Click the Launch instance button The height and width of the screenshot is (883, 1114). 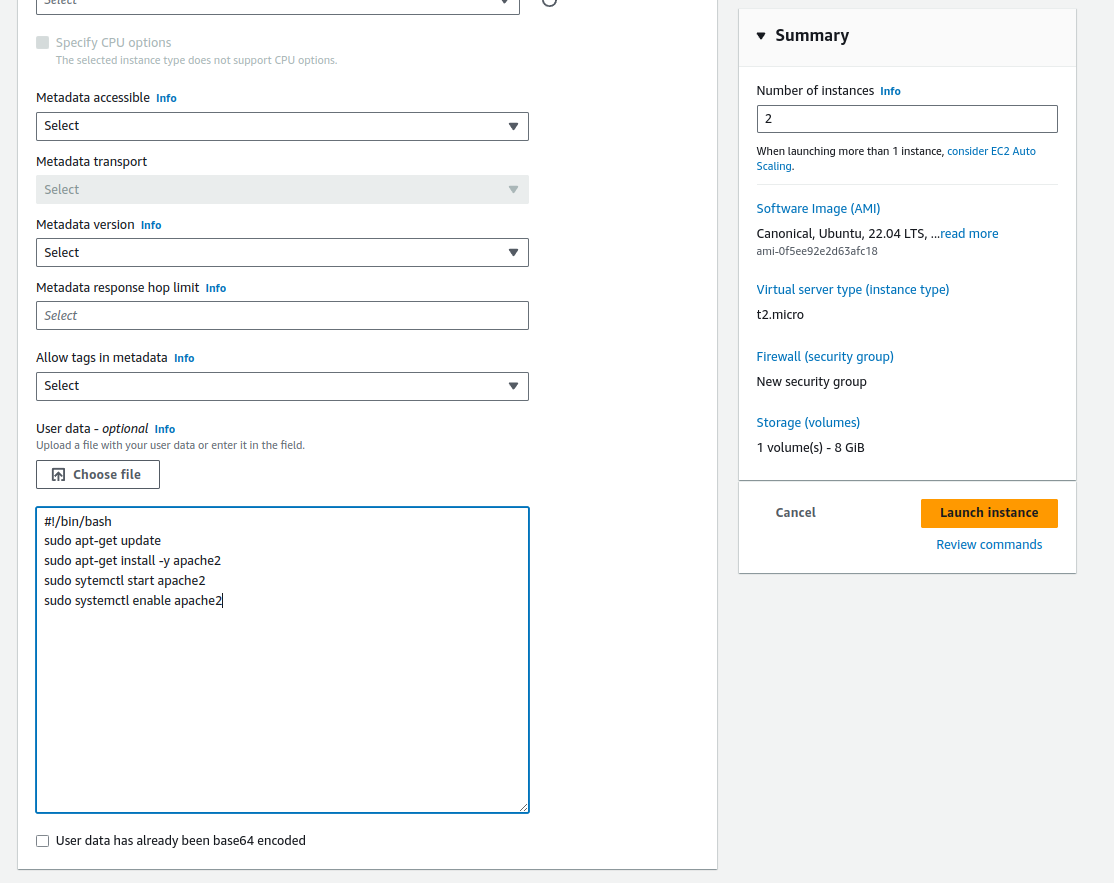(989, 513)
